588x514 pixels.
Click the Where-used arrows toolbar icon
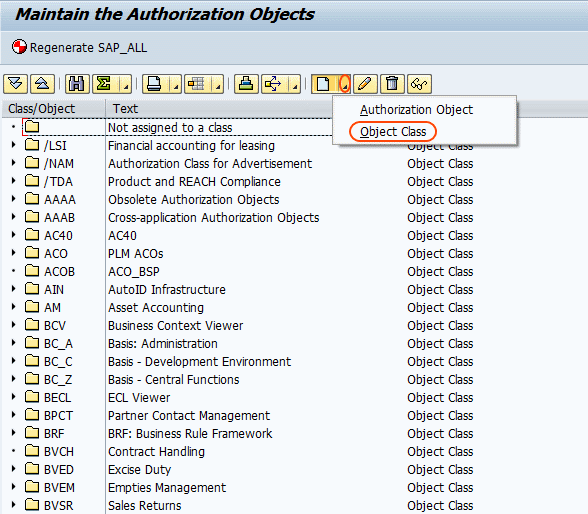click(274, 83)
